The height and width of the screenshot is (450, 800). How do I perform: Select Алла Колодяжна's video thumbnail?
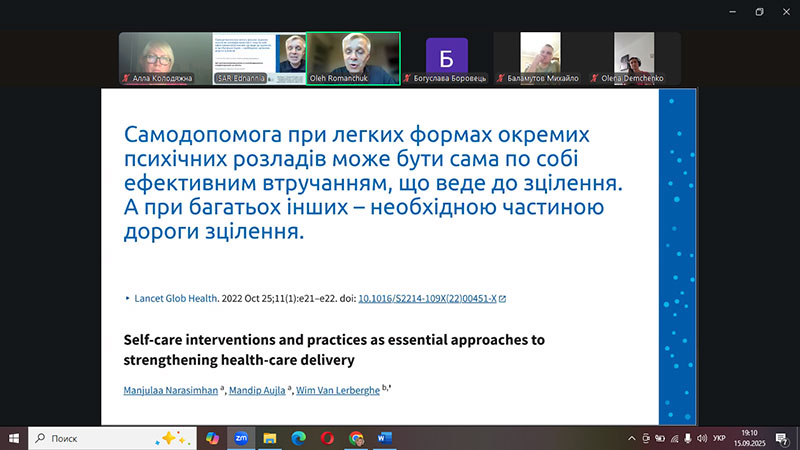pyautogui.click(x=164, y=58)
